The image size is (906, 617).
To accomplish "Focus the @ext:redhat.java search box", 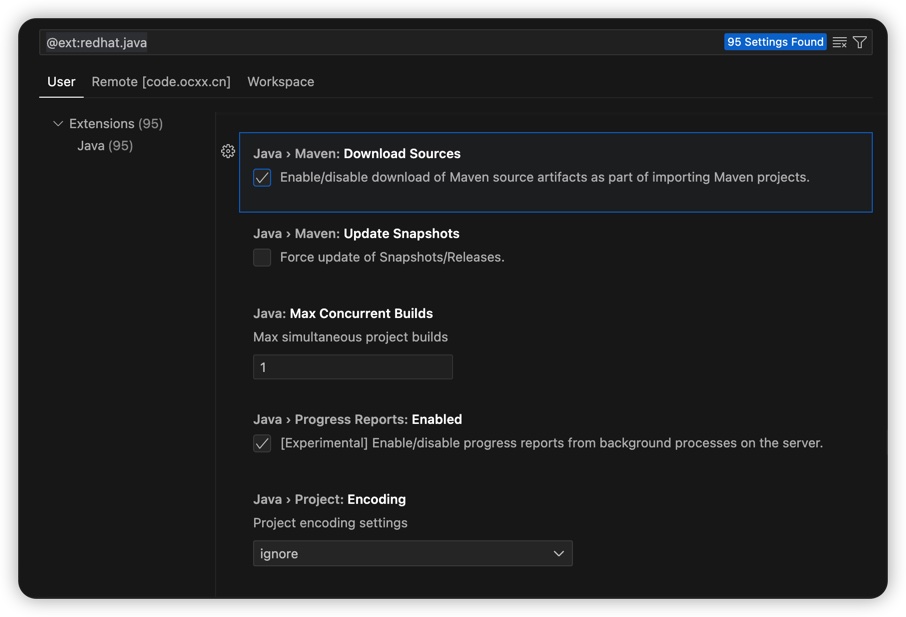I will tap(380, 42).
